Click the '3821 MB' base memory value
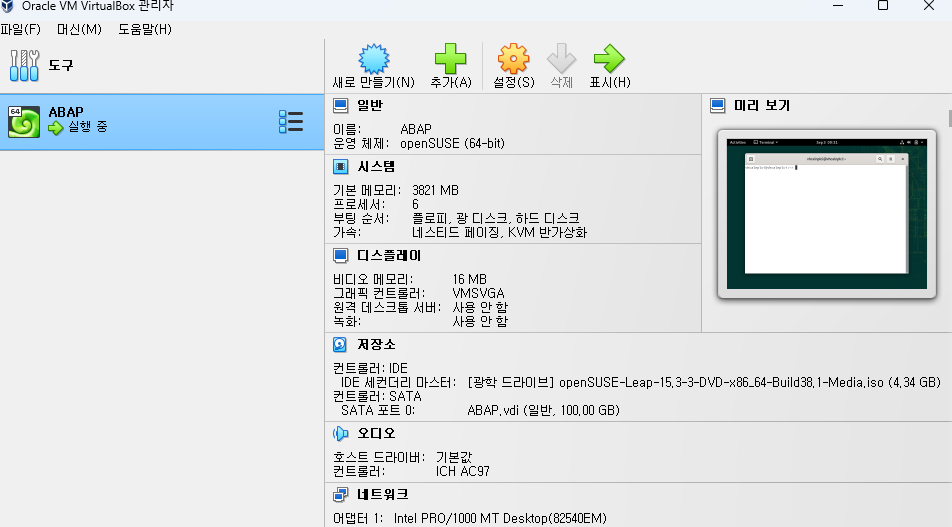This screenshot has height=527, width=952. click(435, 191)
